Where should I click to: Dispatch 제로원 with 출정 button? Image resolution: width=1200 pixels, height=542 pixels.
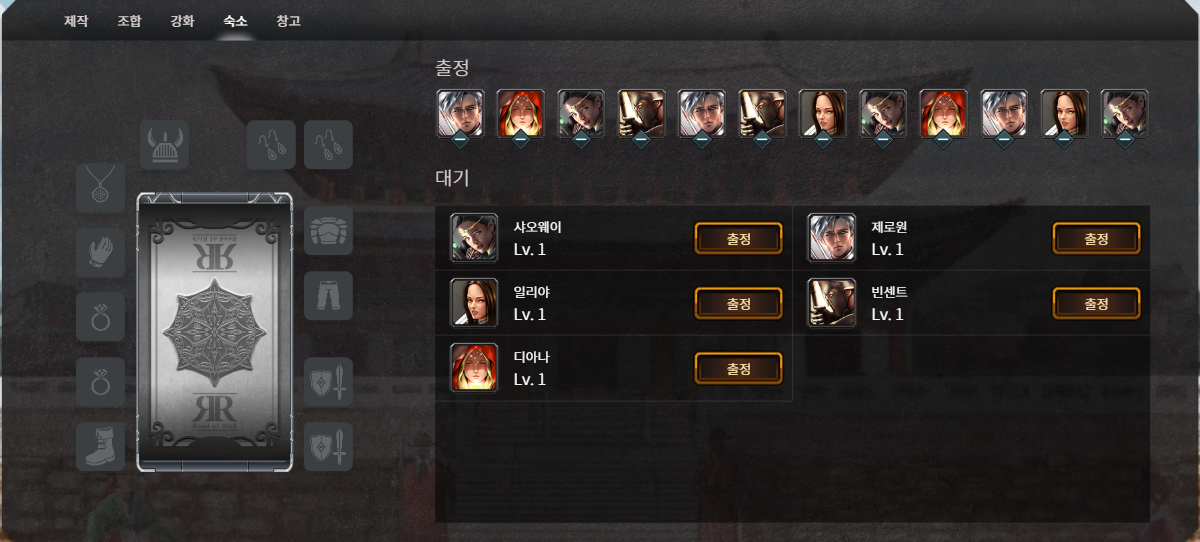(1096, 238)
